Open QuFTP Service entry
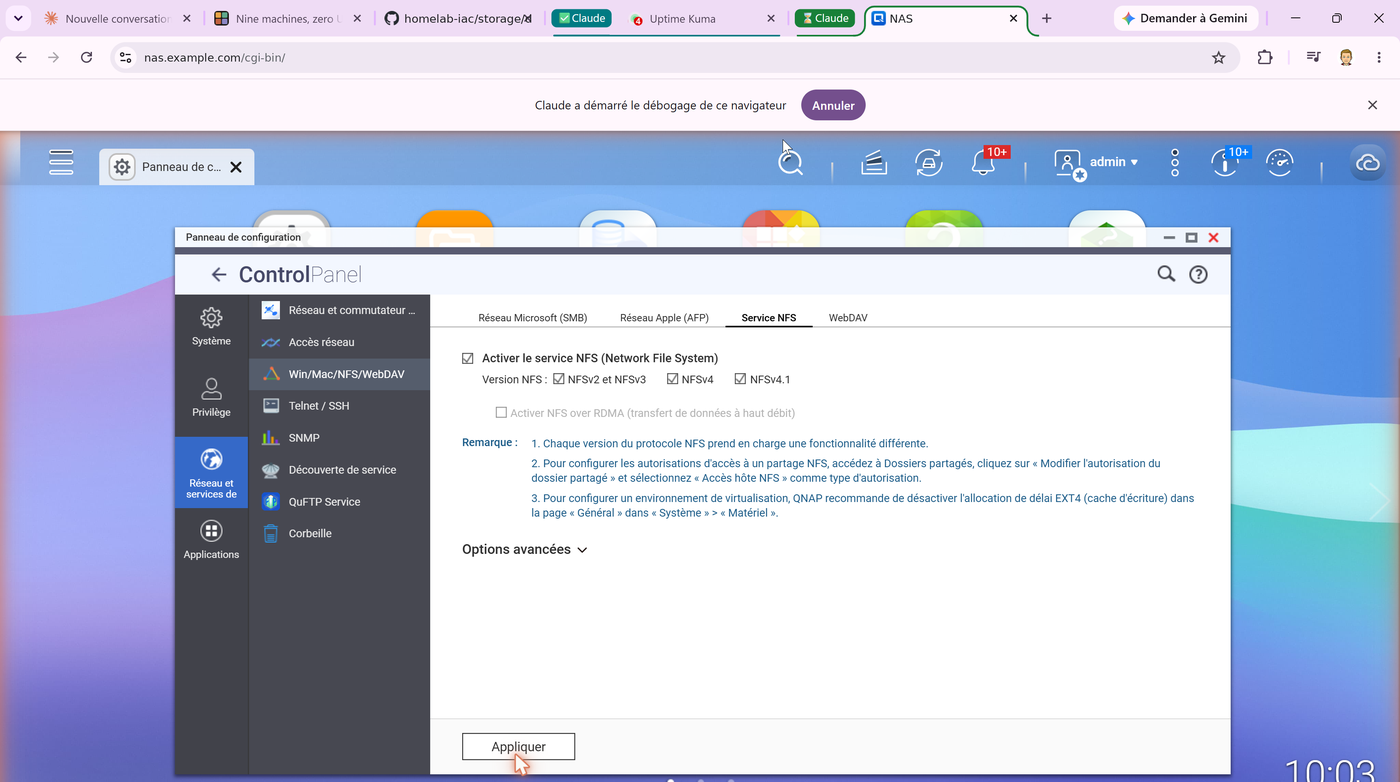Screen dimensions: 1400x782 (339, 502)
